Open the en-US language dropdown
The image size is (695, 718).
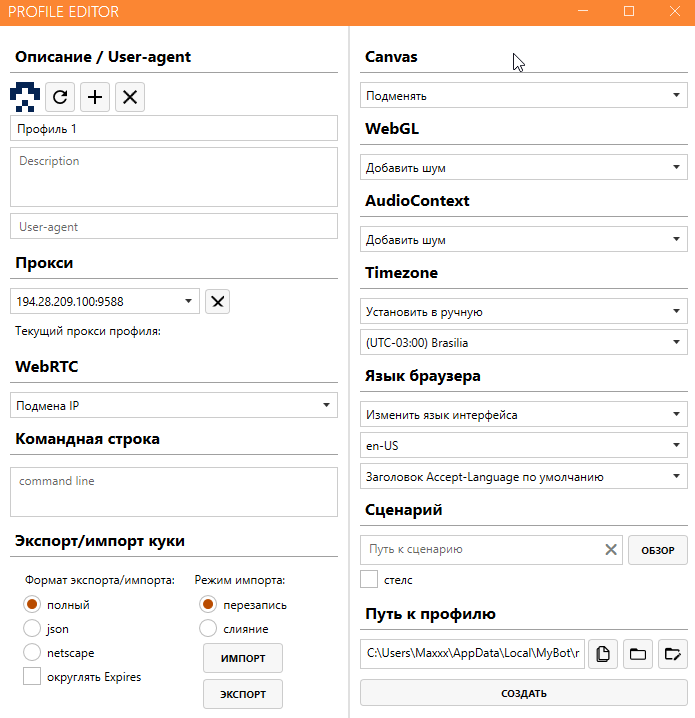[524, 445]
